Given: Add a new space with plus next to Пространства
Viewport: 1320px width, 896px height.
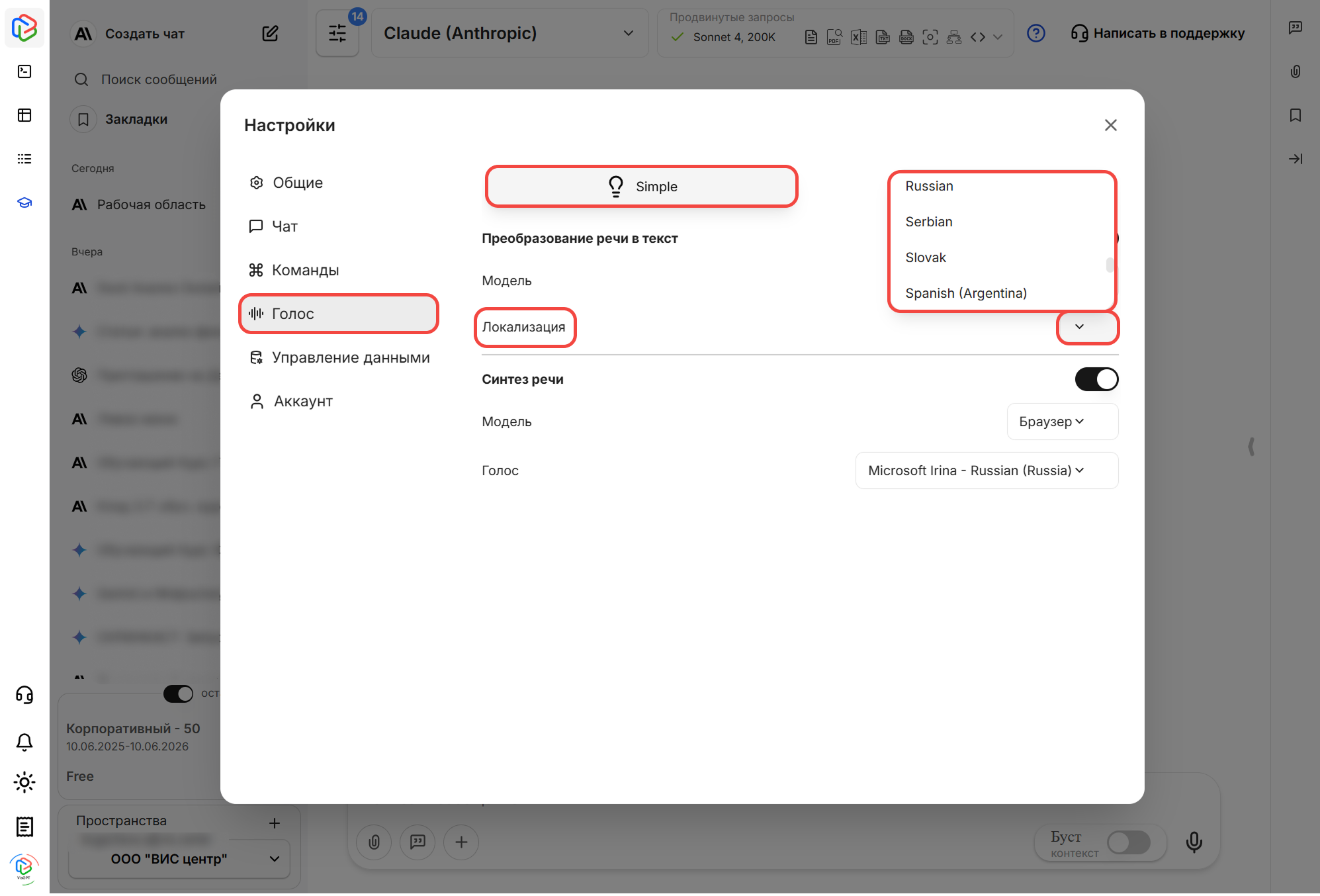Looking at the screenshot, I should [x=275, y=823].
